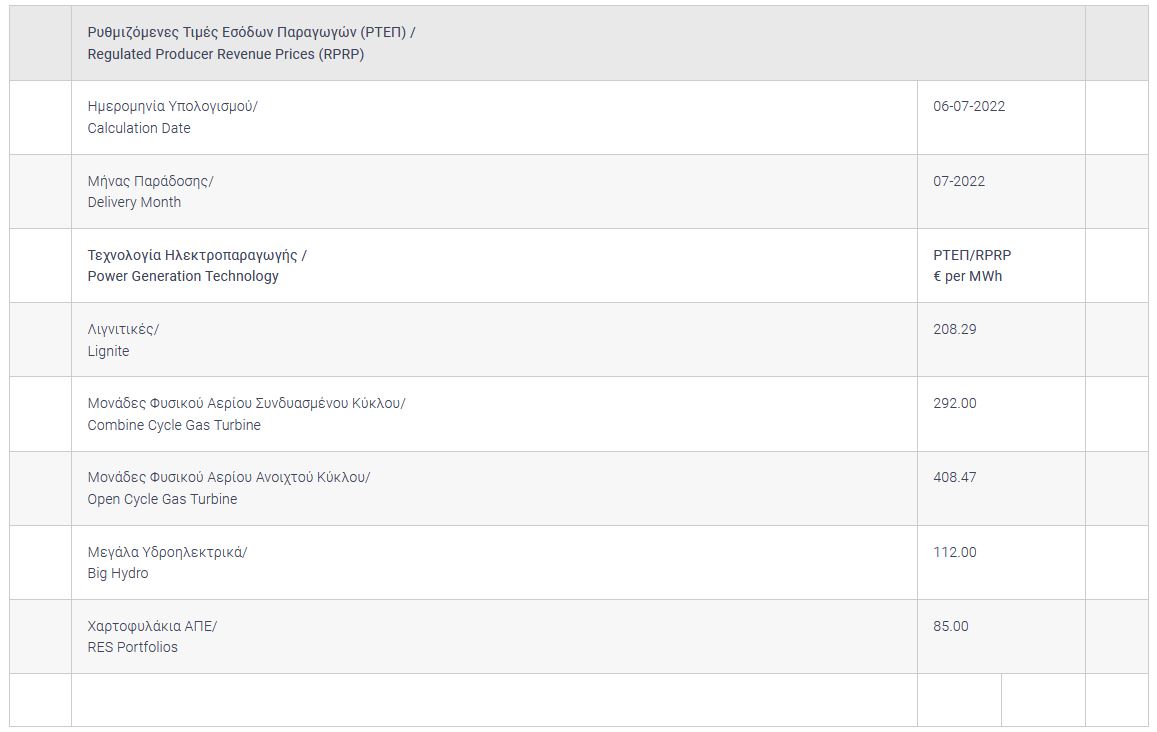
Task: Click the empty cell right of 85.00
Action: (x=1116, y=636)
